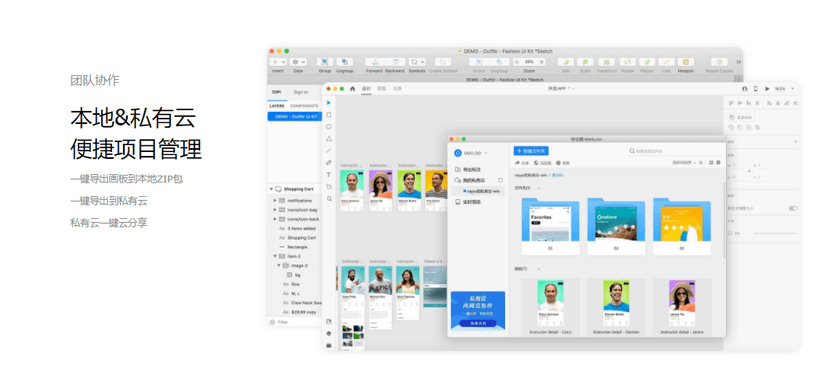Screen dimensions: 828x374
Task: Click the blue new folder button
Action: click(531, 151)
